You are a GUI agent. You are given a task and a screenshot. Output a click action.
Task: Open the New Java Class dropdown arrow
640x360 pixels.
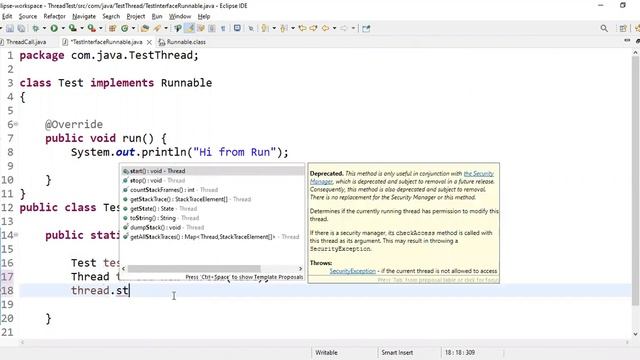pyautogui.click(x=133, y=28)
